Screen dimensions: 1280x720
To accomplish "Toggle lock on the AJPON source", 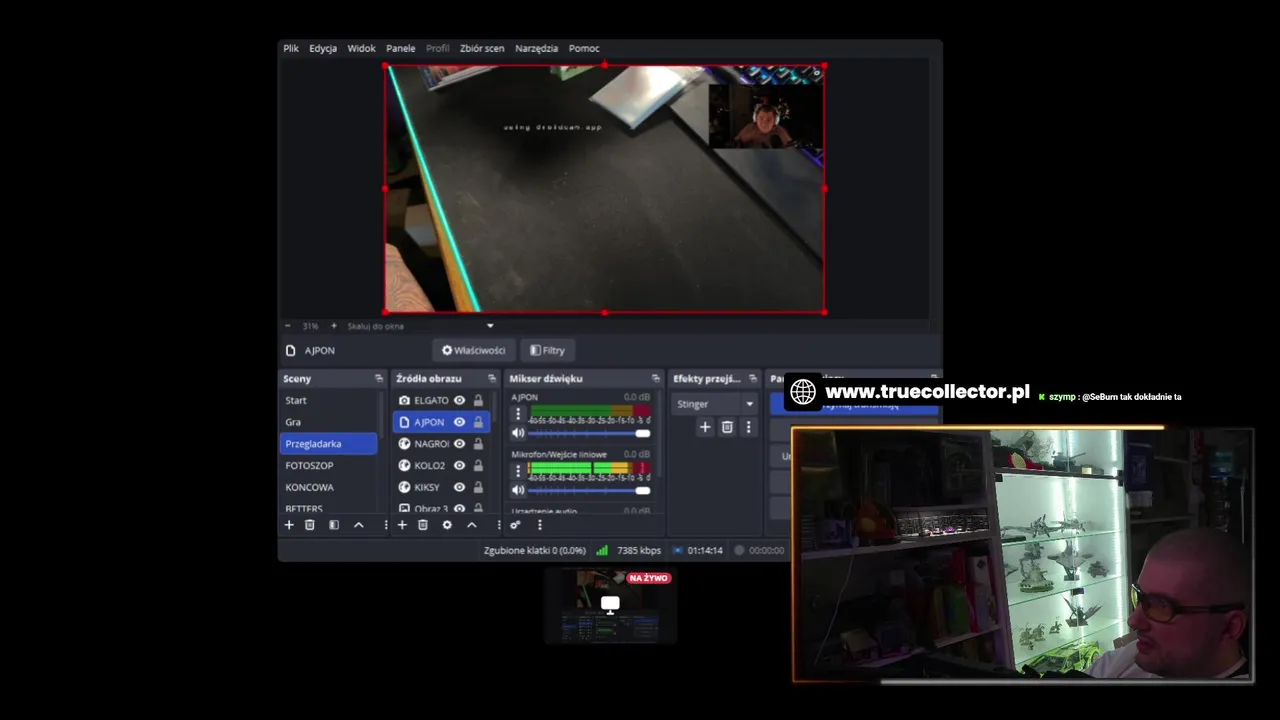I will (x=478, y=422).
